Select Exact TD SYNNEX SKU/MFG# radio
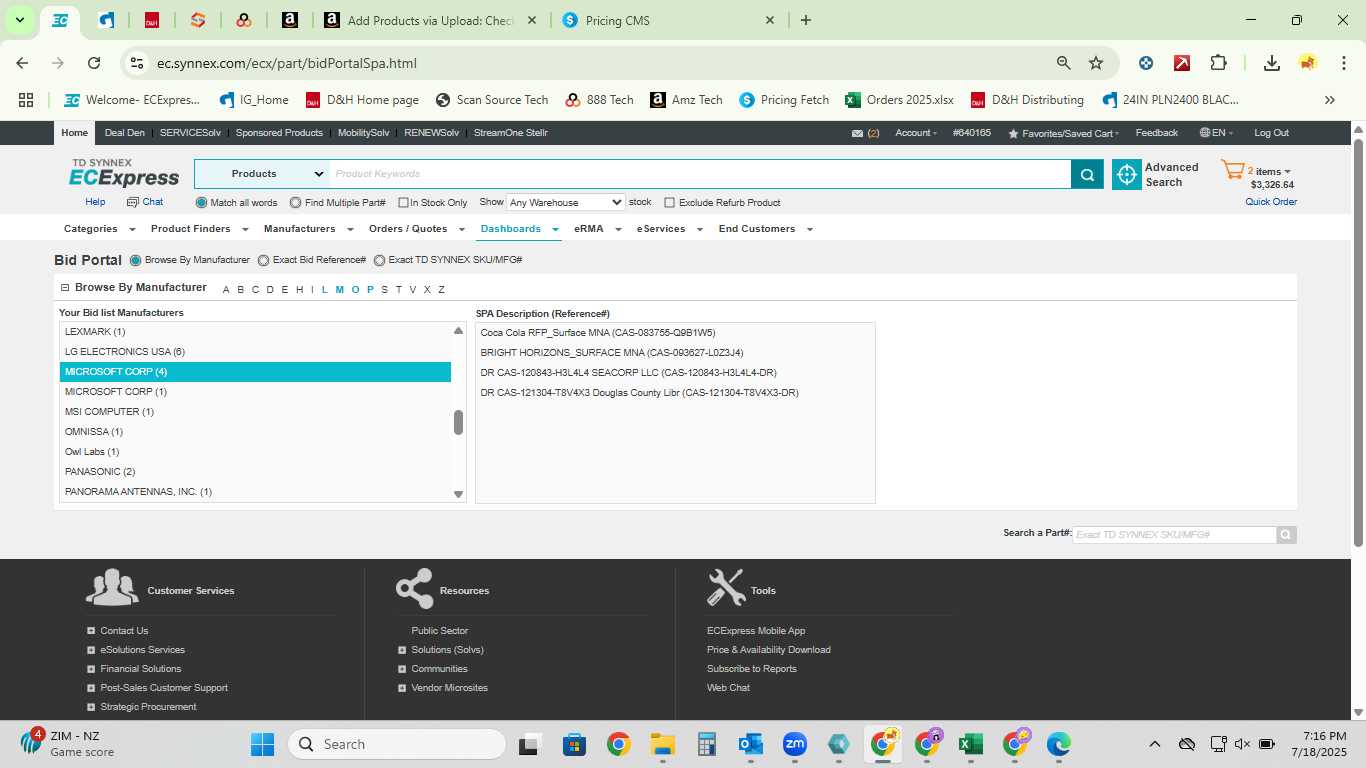 coord(380,260)
